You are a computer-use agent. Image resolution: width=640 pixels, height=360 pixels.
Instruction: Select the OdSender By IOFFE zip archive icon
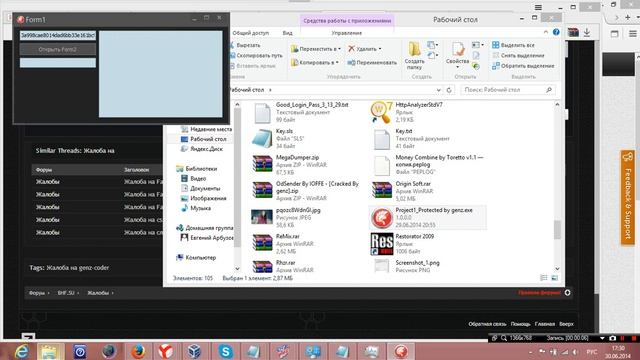(262, 191)
